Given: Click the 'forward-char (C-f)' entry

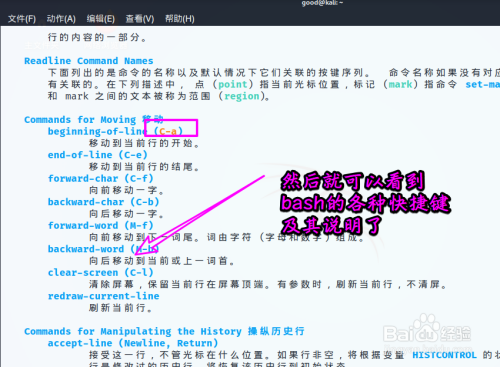Looking at the screenshot, I should point(100,178).
